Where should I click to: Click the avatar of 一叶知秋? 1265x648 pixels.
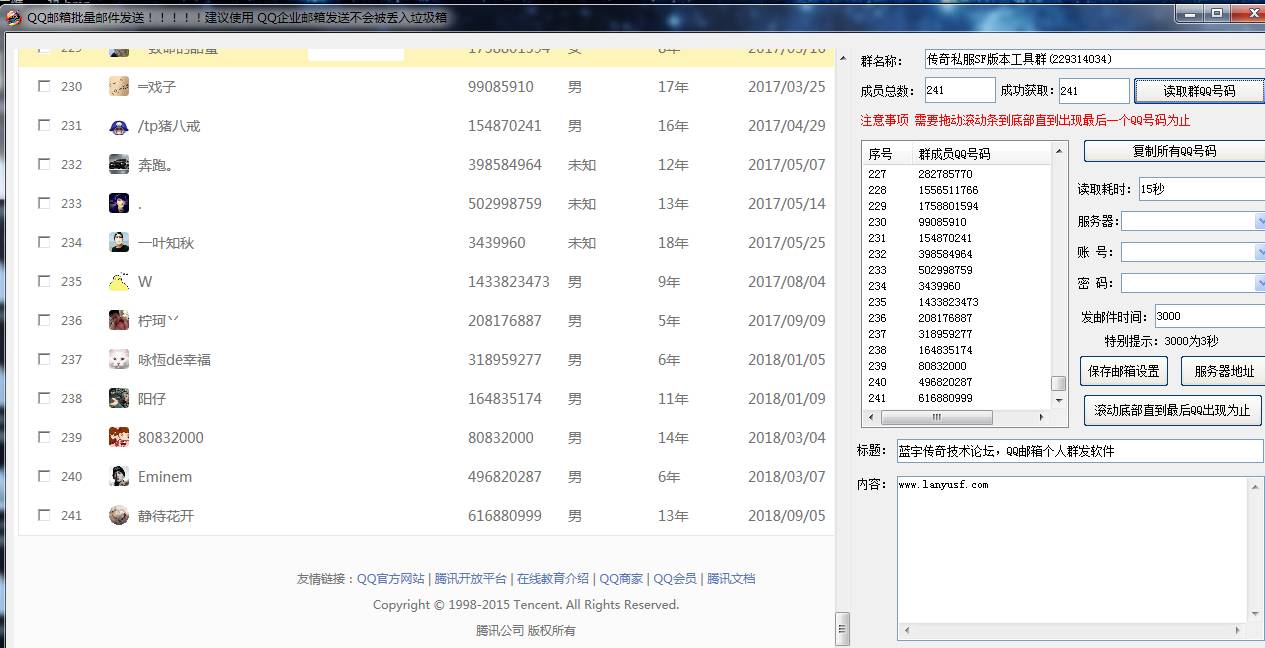point(119,243)
